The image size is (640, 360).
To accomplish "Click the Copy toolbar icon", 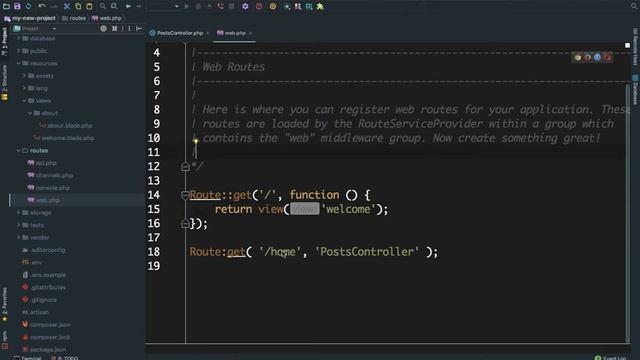I will tap(78, 6).
